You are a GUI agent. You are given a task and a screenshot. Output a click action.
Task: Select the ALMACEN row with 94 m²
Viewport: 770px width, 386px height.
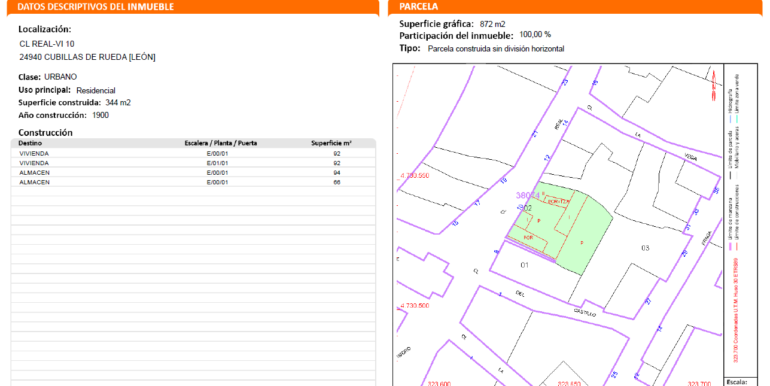[x=193, y=173]
